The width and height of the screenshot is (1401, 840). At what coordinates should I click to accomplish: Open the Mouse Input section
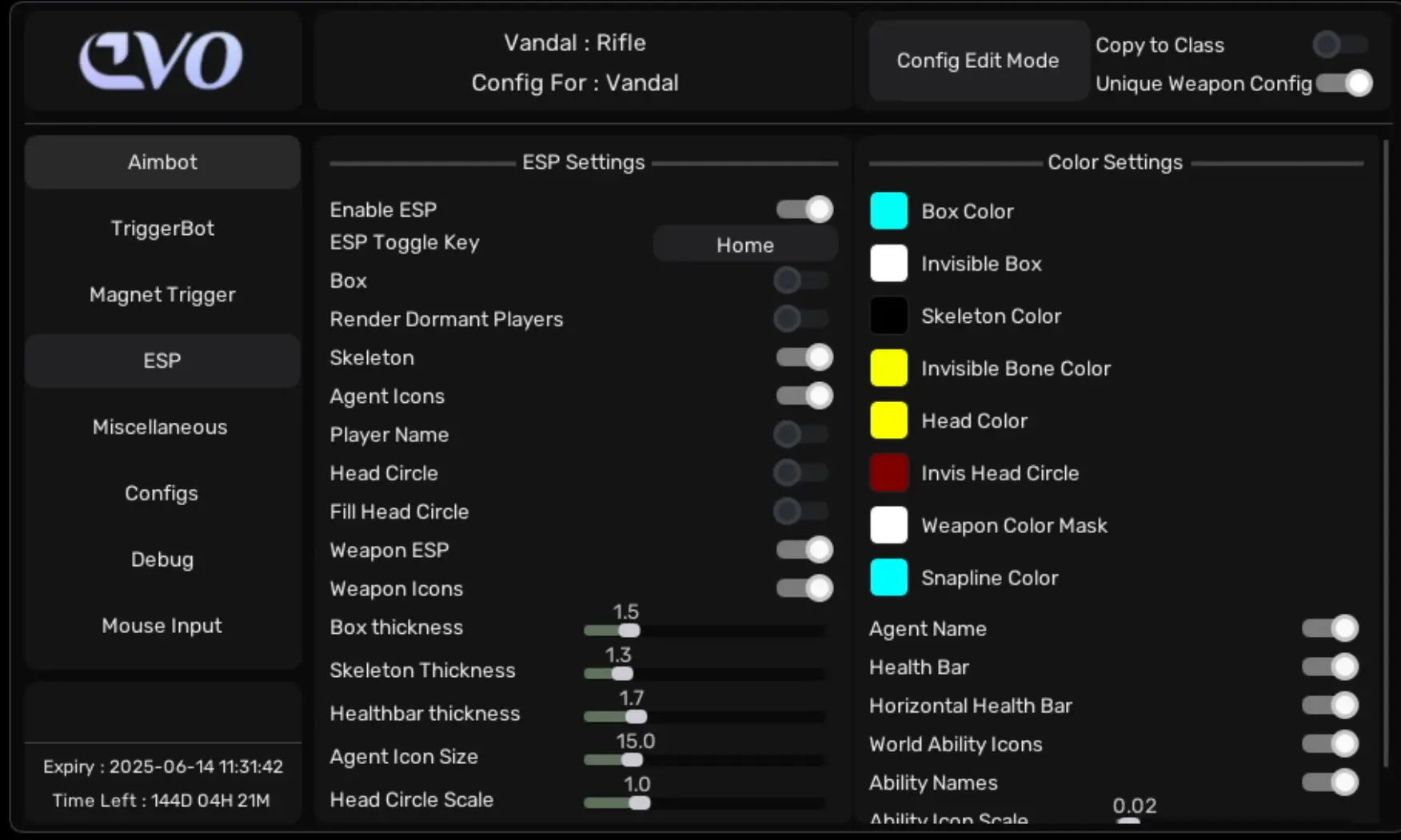click(162, 626)
